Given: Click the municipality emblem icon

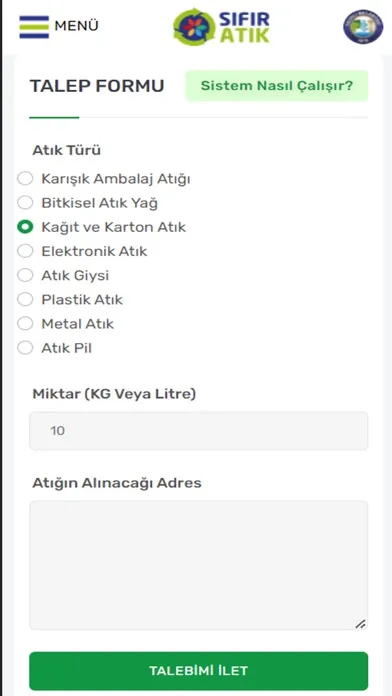Looking at the screenshot, I should pyautogui.click(x=363, y=27).
